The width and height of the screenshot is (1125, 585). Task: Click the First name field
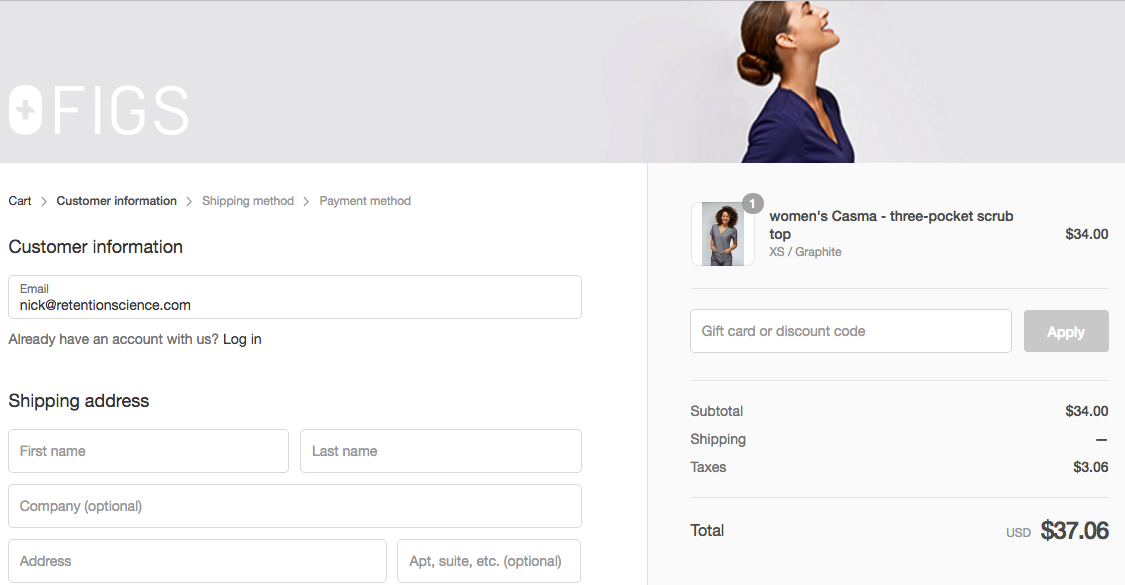(149, 451)
